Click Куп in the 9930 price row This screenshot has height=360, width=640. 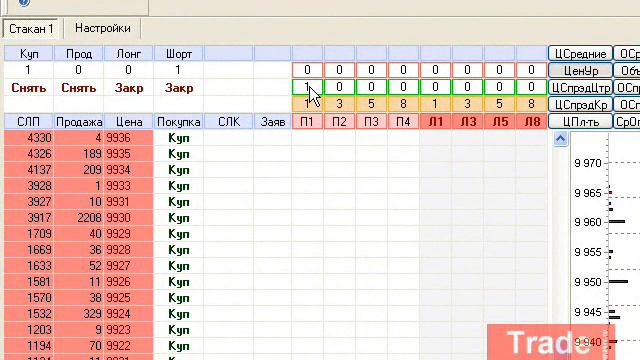[x=179, y=218]
